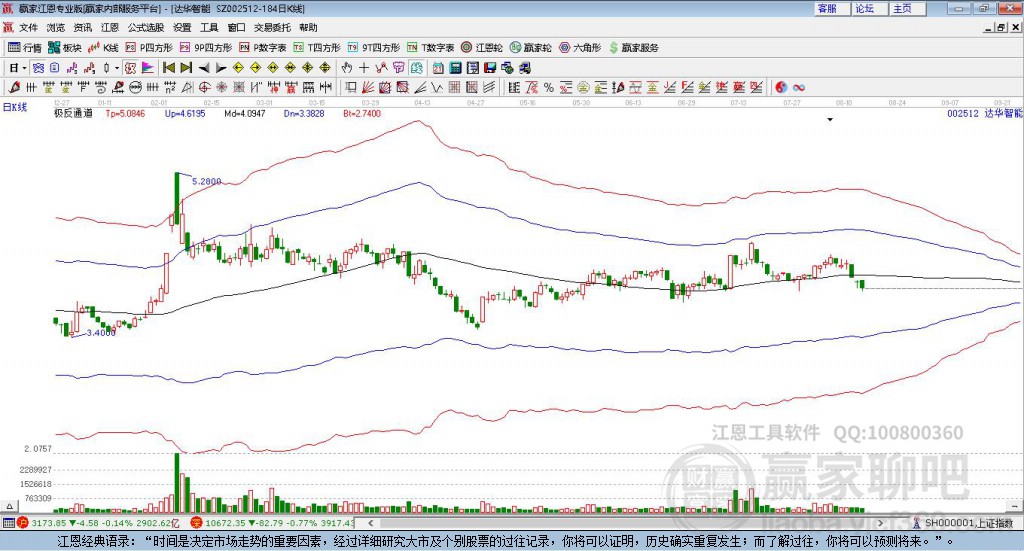
Task: Switch to the K线 candlestick view
Action: [x=103, y=48]
